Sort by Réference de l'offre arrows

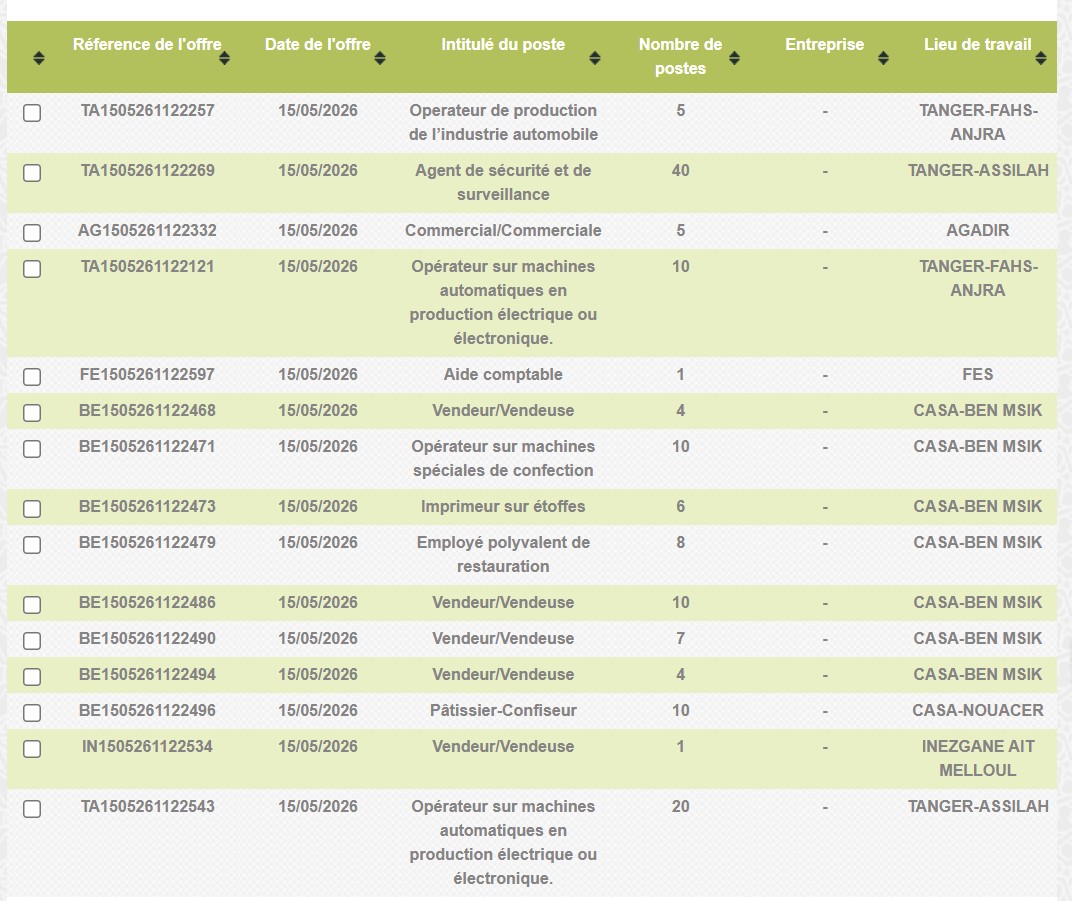[x=224, y=58]
